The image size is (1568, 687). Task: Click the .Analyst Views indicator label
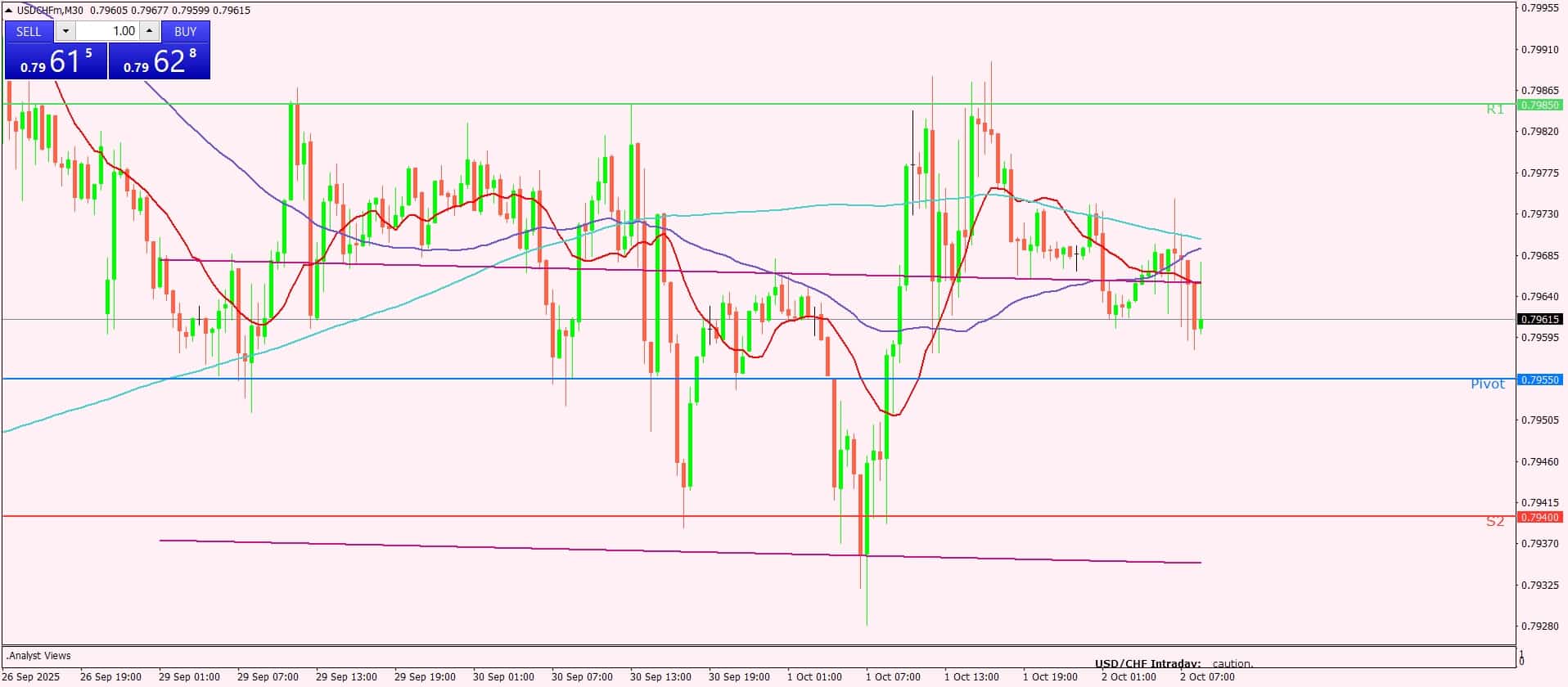39,655
